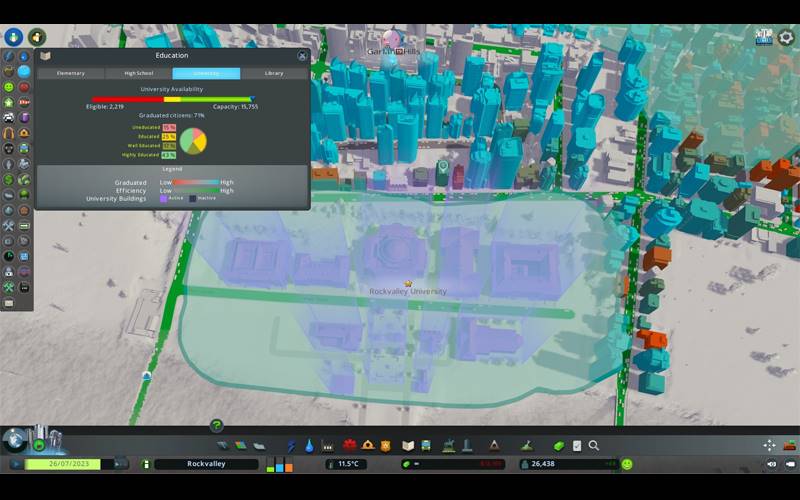Open the Police department menu

coord(386,445)
